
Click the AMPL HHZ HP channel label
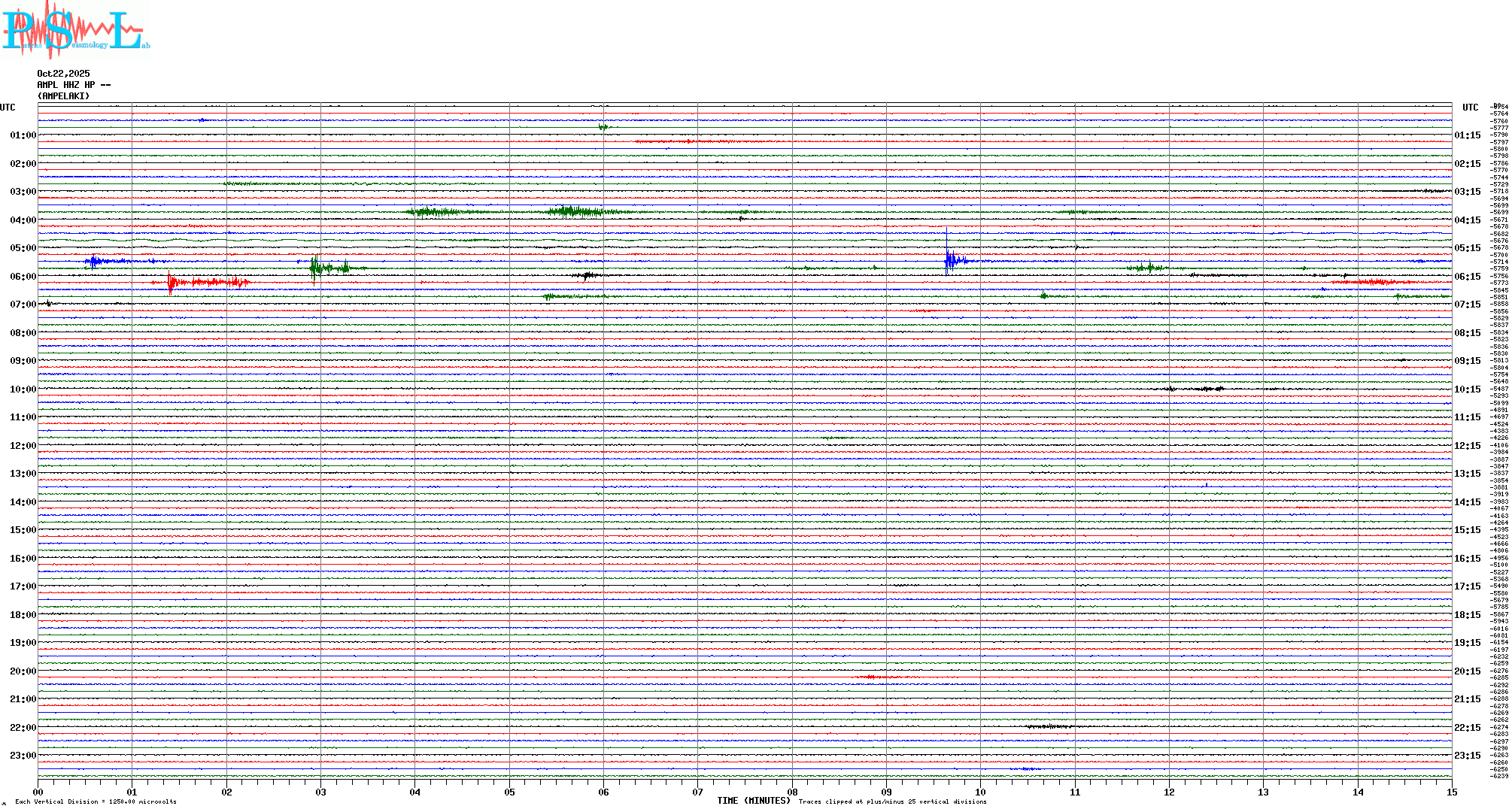pyautogui.click(x=73, y=85)
